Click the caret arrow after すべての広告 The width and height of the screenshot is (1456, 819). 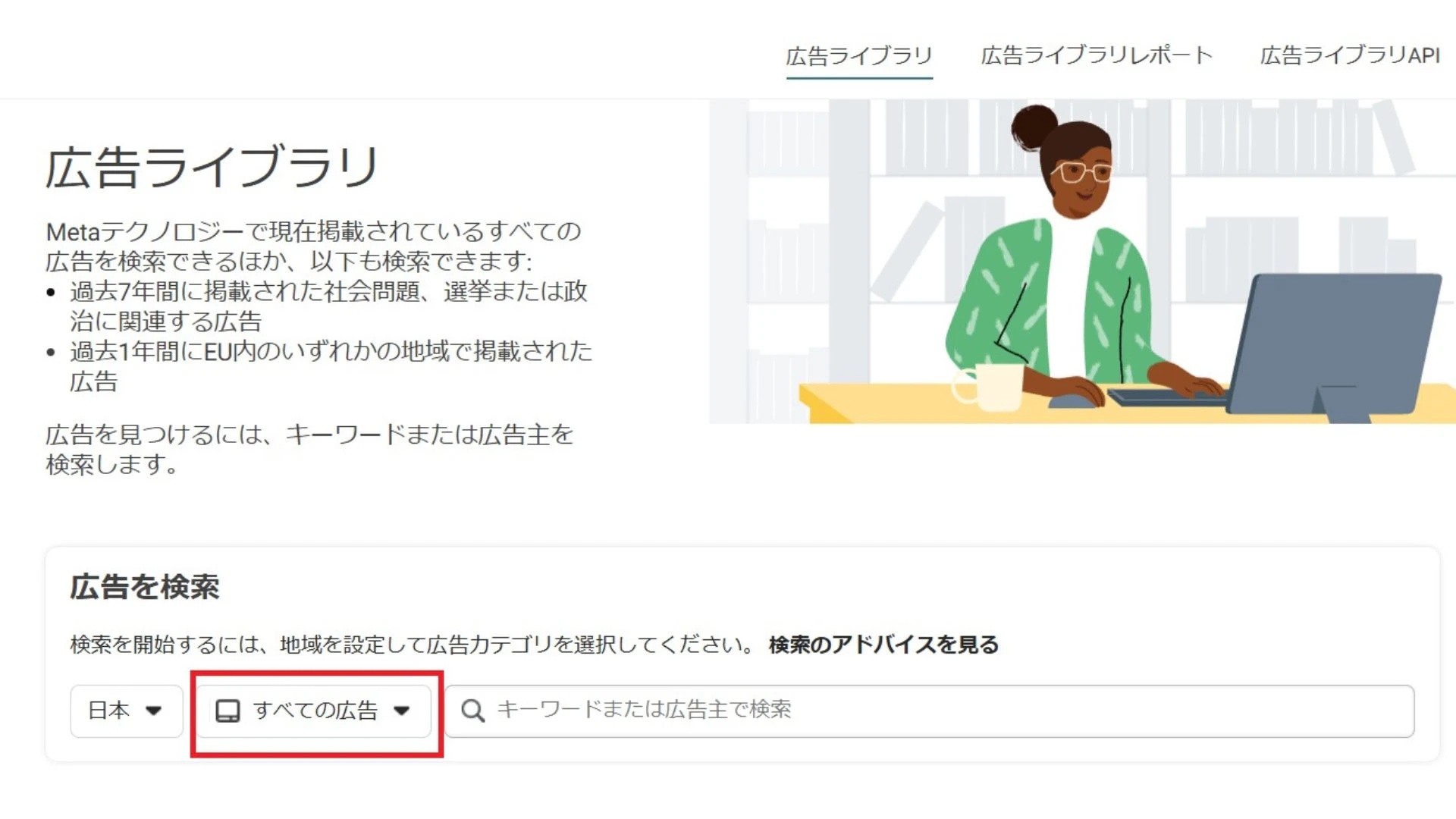(x=402, y=711)
